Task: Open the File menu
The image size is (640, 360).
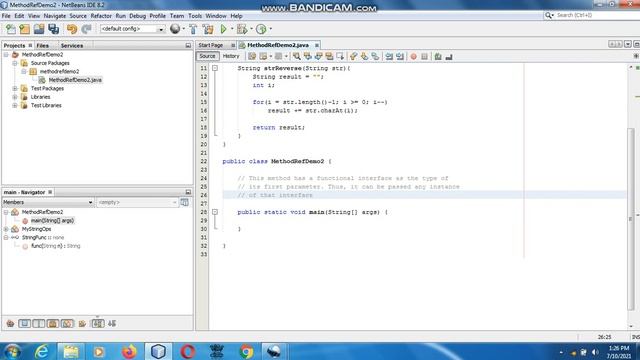Action: [6, 16]
